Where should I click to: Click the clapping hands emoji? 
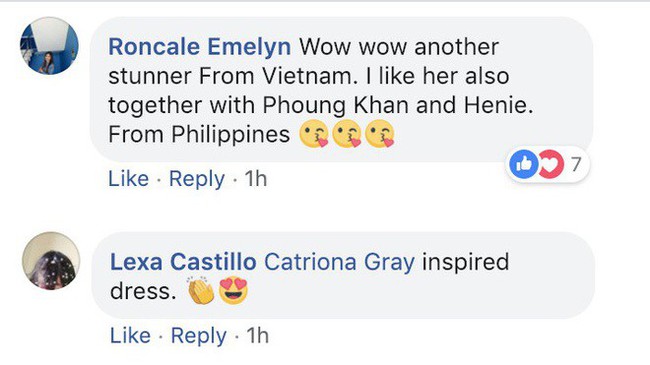click(201, 290)
